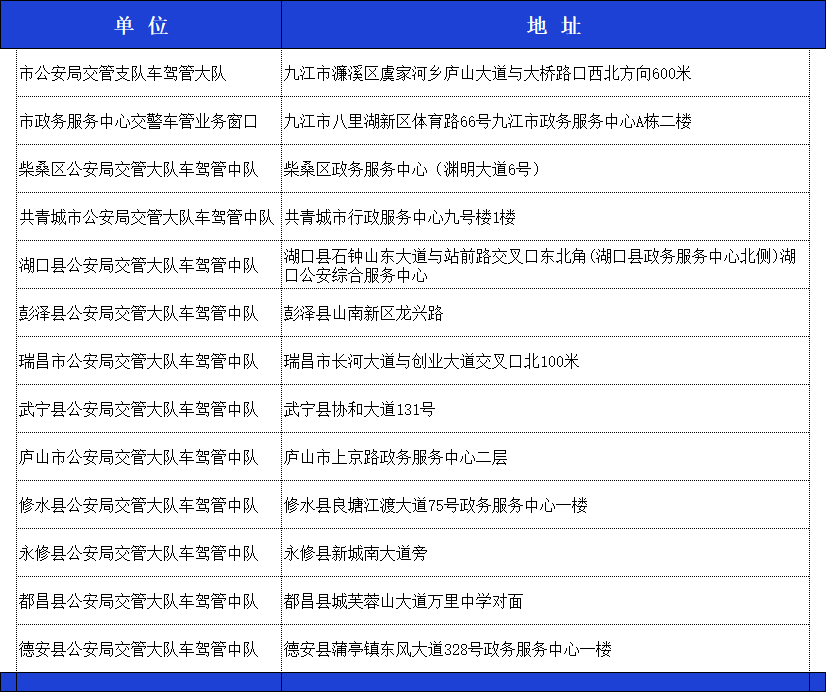Image resolution: width=826 pixels, height=692 pixels.
Task: Click the 单位 column header
Action: tap(141, 25)
